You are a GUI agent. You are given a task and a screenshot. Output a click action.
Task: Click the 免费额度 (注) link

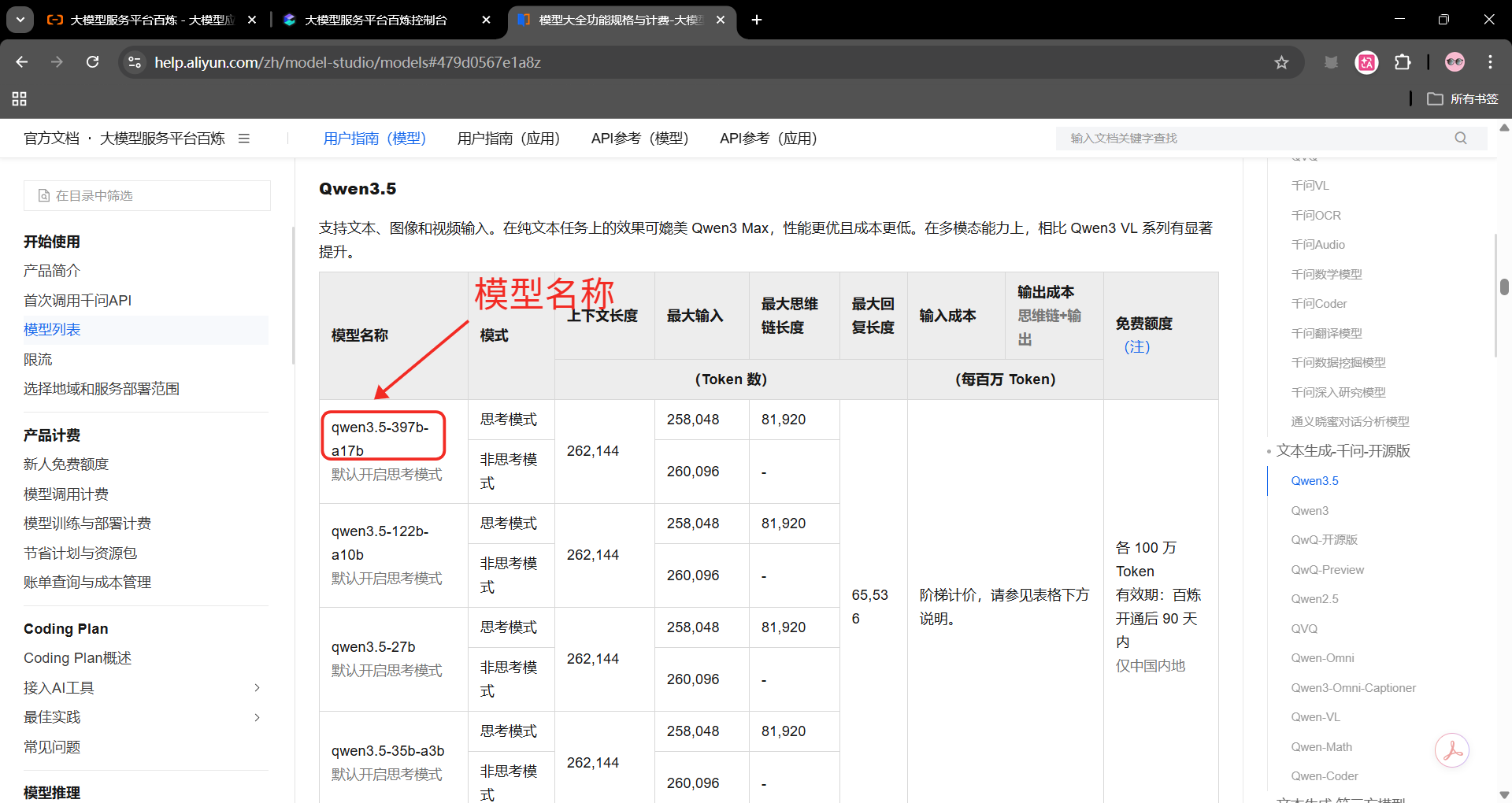1137,347
